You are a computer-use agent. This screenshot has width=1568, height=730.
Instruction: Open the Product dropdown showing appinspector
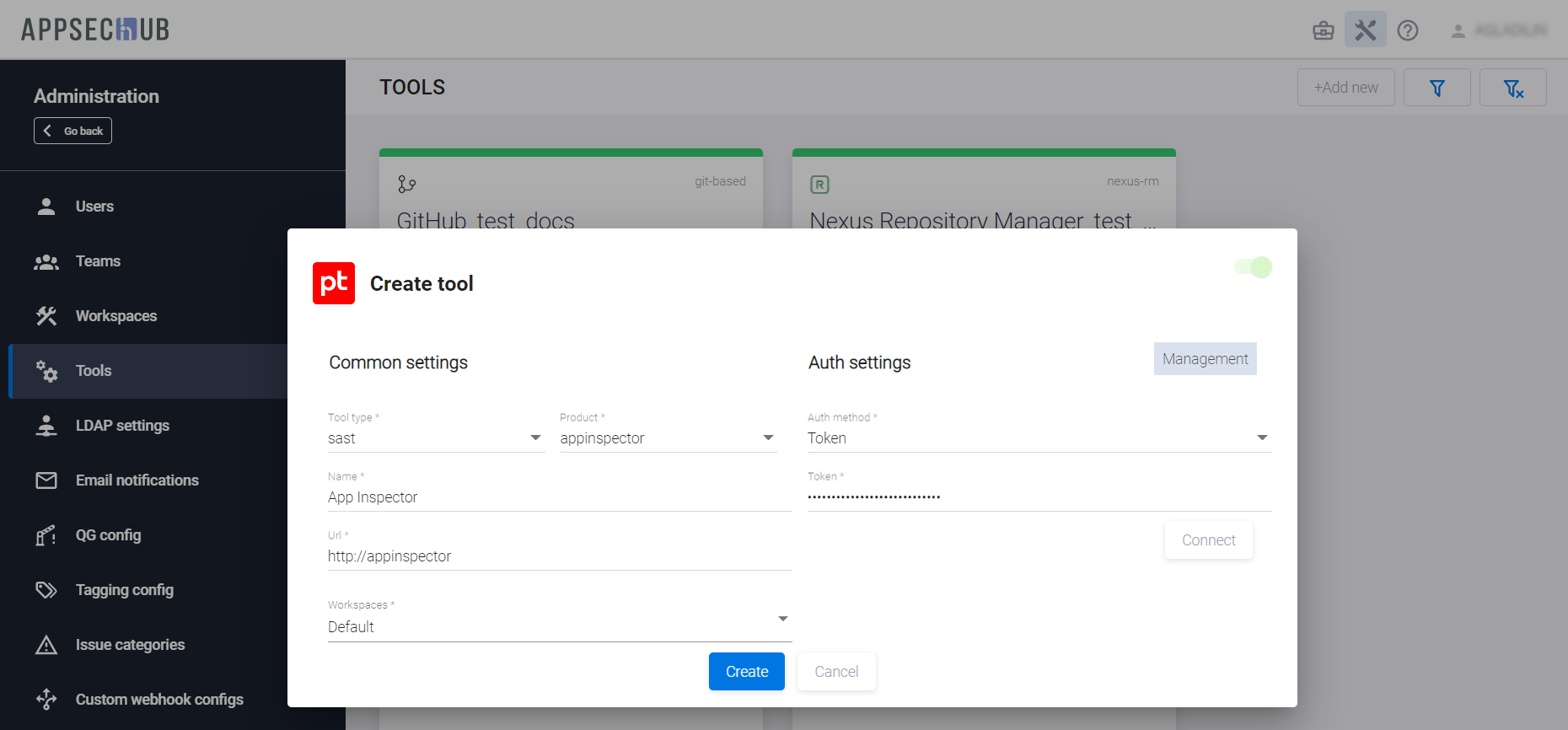click(667, 438)
